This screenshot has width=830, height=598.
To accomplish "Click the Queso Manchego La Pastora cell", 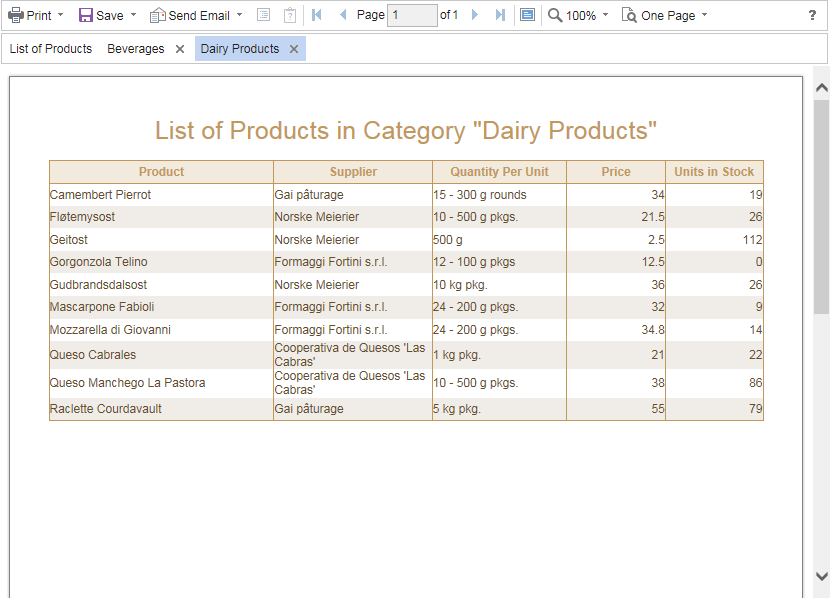I will pyautogui.click(x=161, y=383).
